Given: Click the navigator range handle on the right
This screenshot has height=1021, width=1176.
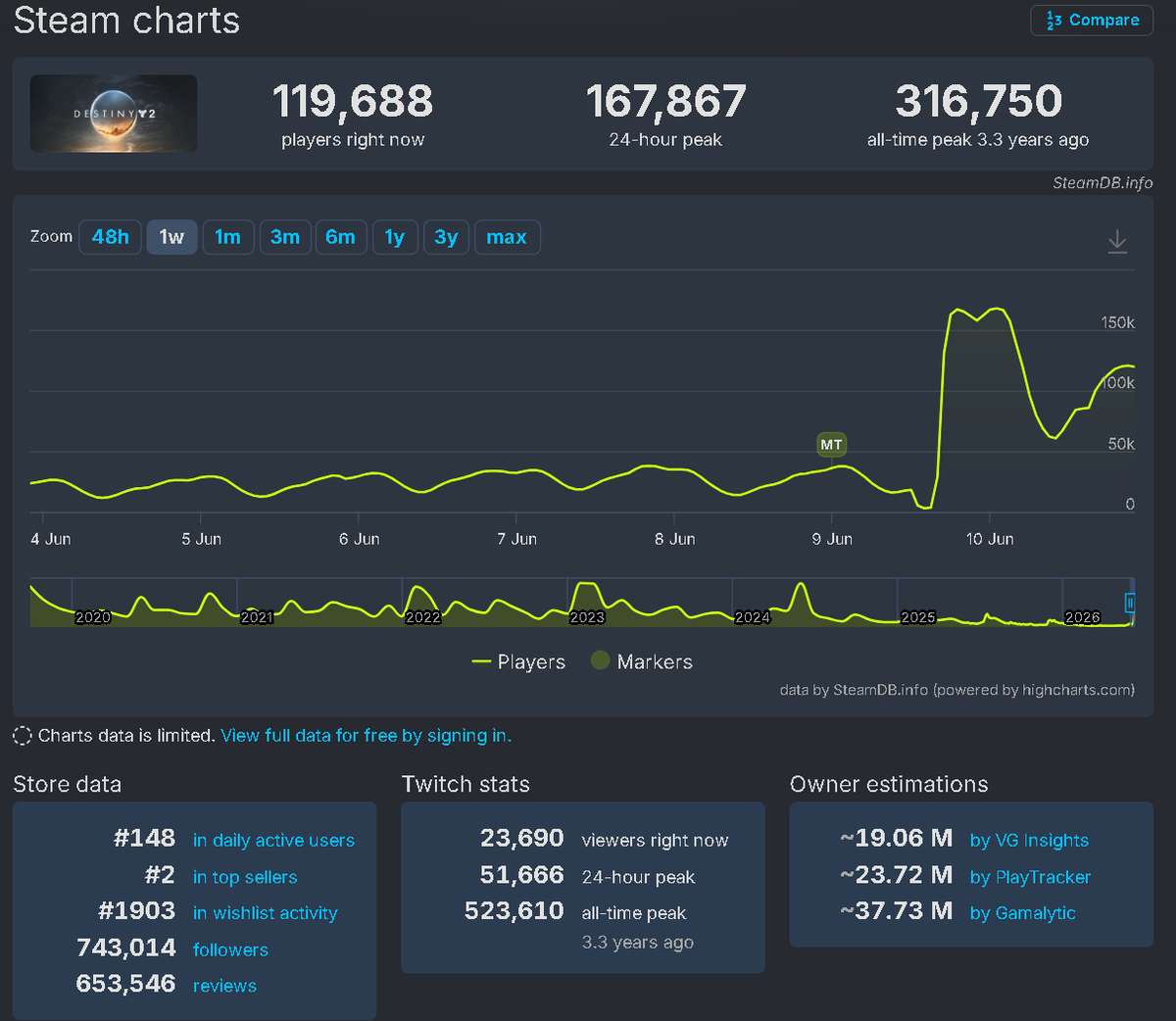Looking at the screenshot, I should pyautogui.click(x=1130, y=603).
